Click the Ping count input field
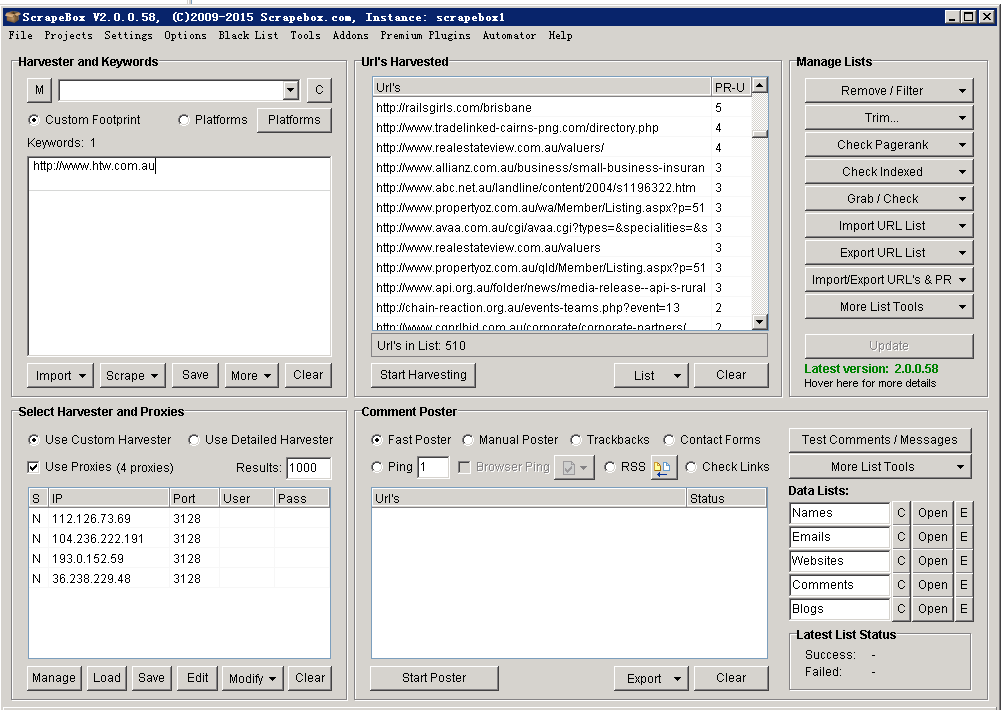Screen dimensions: 1001x710 point(433,467)
